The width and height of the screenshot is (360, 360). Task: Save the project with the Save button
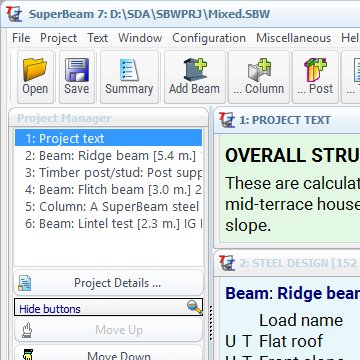(77, 77)
